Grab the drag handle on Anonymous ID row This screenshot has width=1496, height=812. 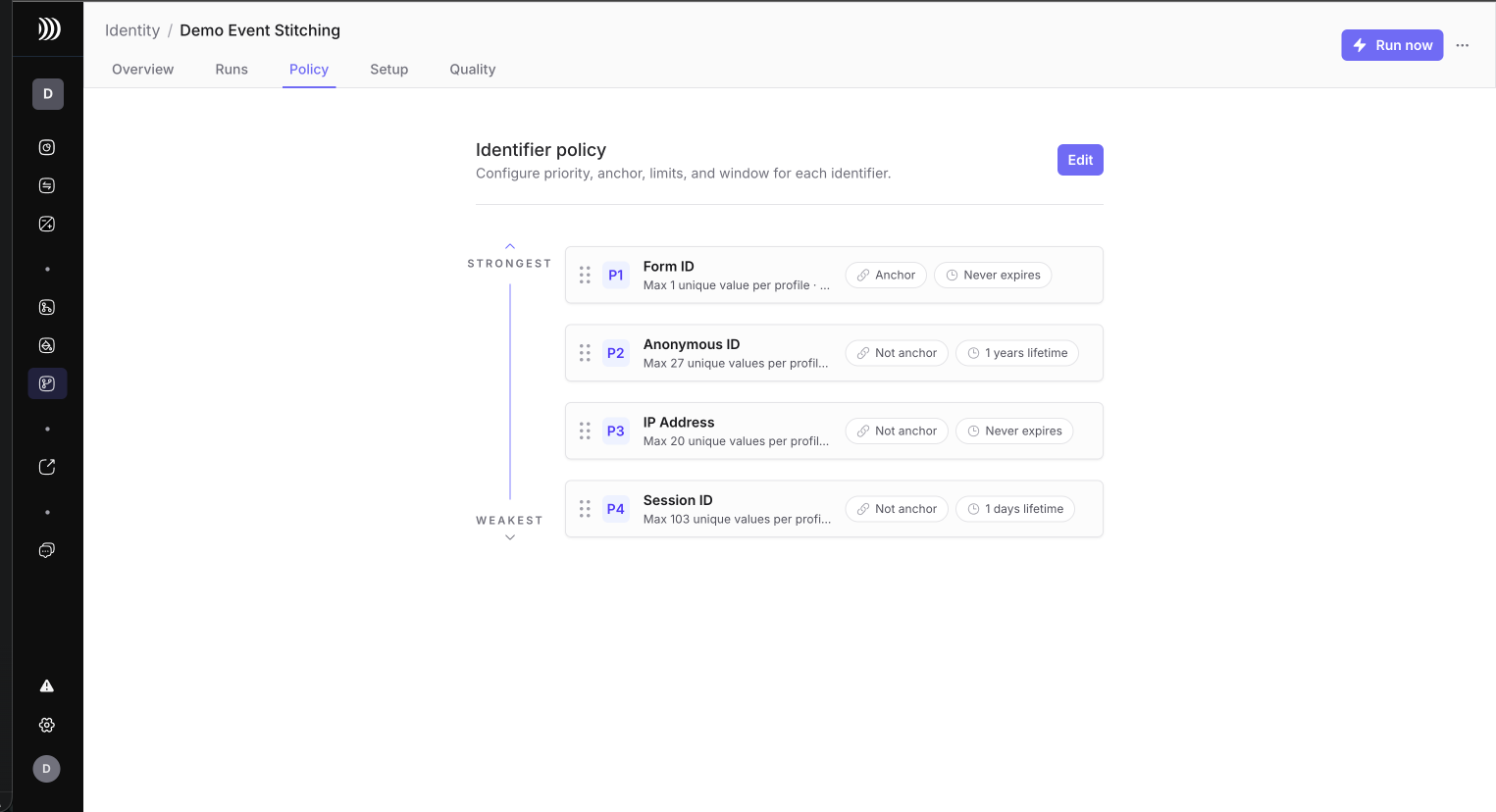click(x=585, y=353)
